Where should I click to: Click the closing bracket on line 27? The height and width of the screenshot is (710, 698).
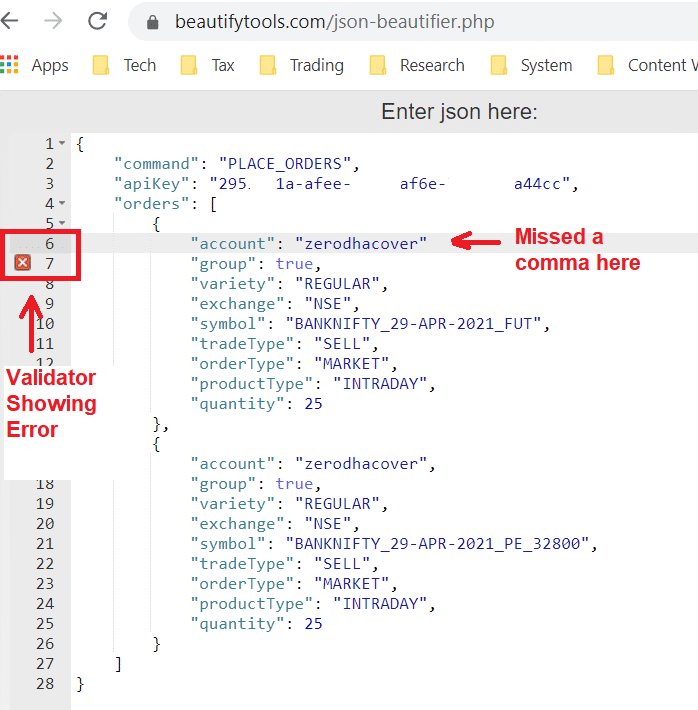pyautogui.click(x=118, y=664)
